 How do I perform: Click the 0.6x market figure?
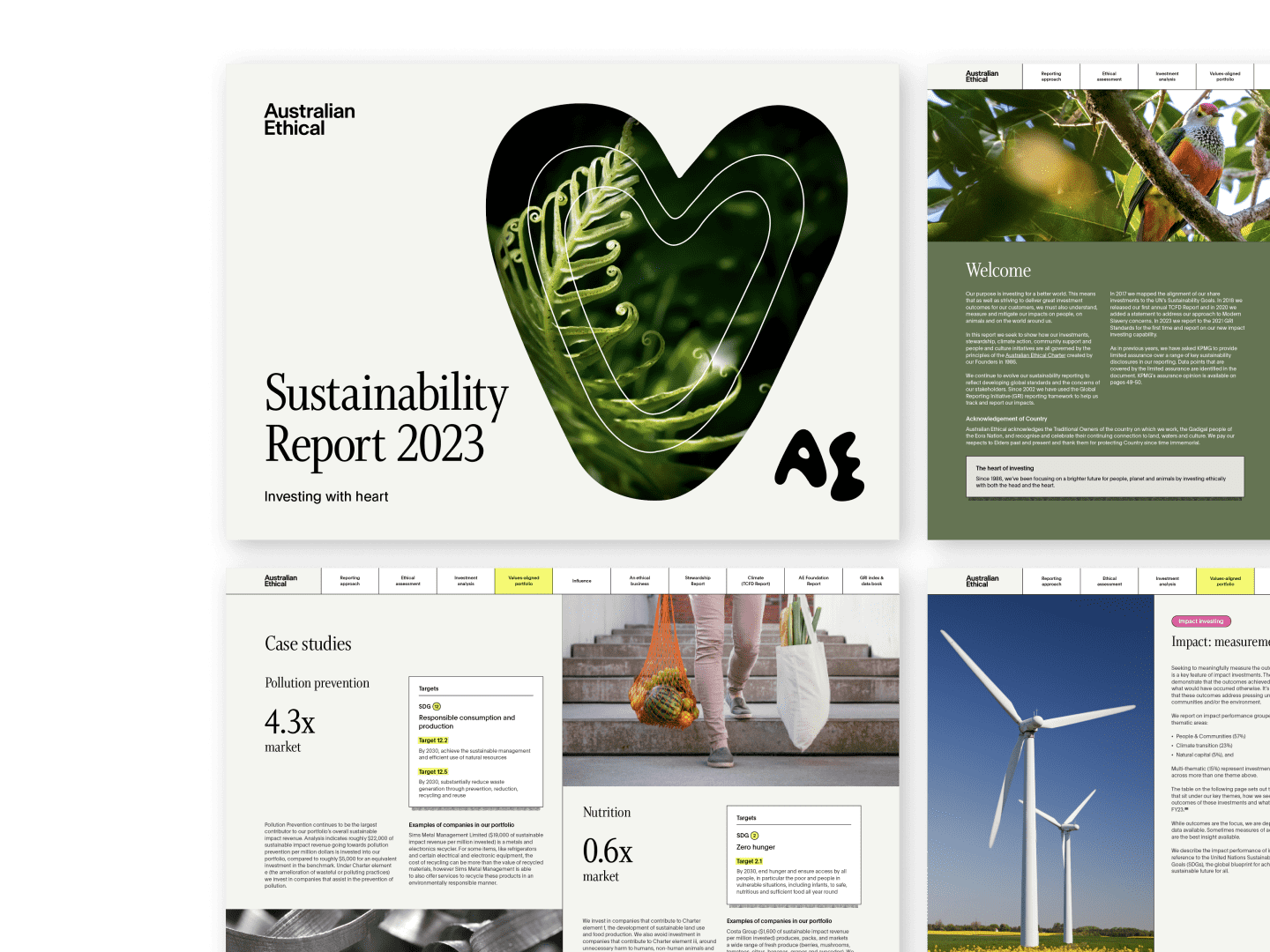608,859
